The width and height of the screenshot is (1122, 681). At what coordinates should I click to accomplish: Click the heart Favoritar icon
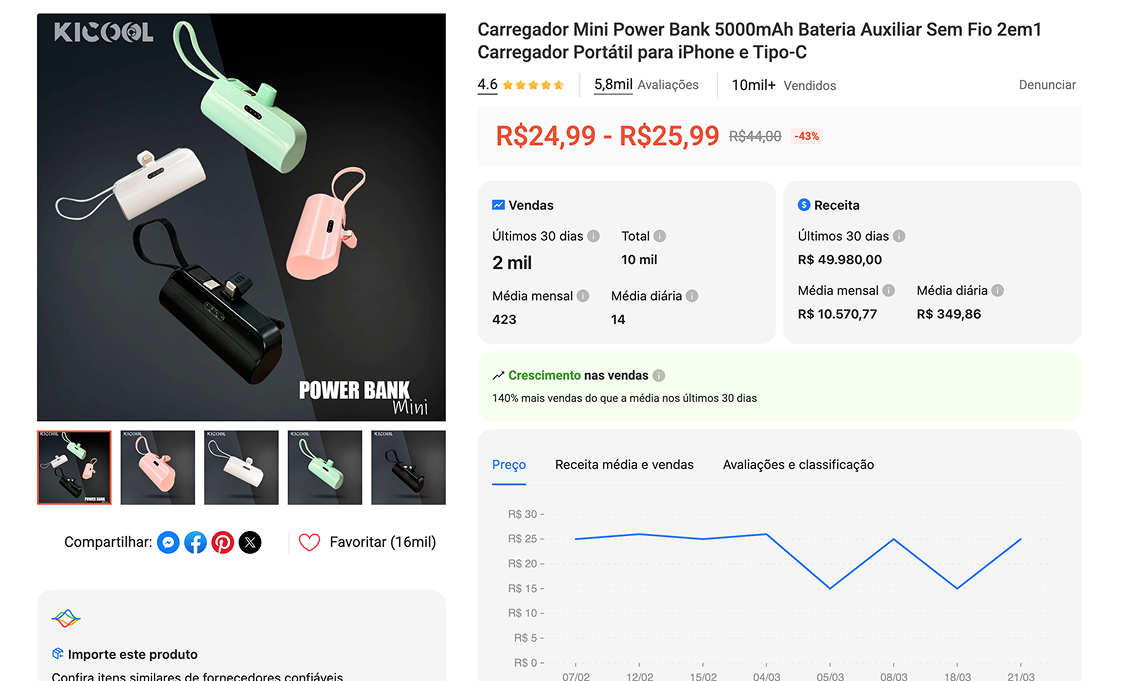tap(310, 542)
